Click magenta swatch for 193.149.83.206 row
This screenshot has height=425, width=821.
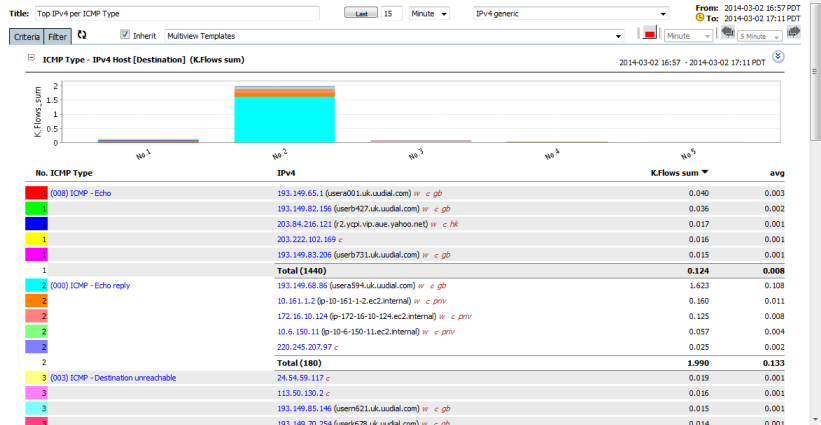37,254
